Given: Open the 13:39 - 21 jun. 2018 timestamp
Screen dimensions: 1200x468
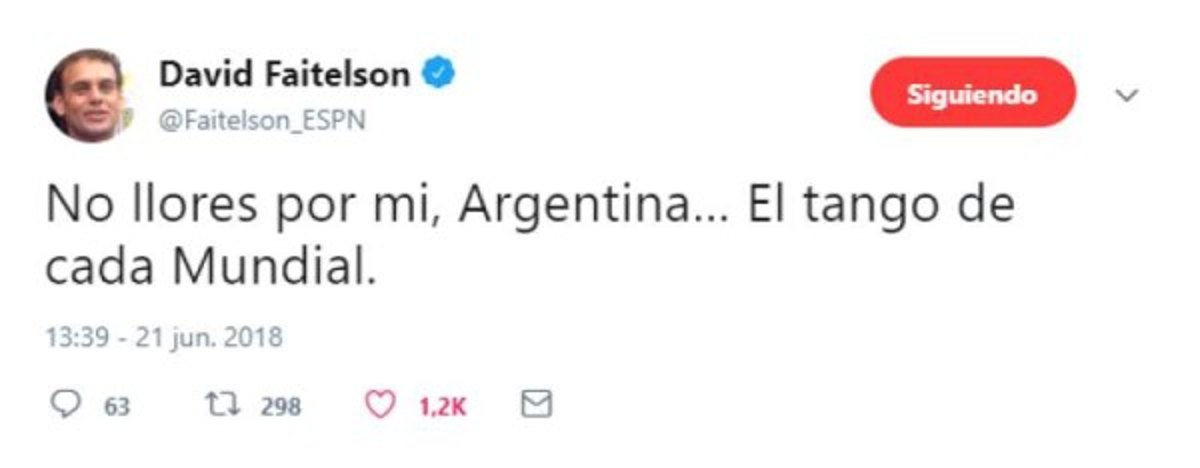Looking at the screenshot, I should 164,338.
